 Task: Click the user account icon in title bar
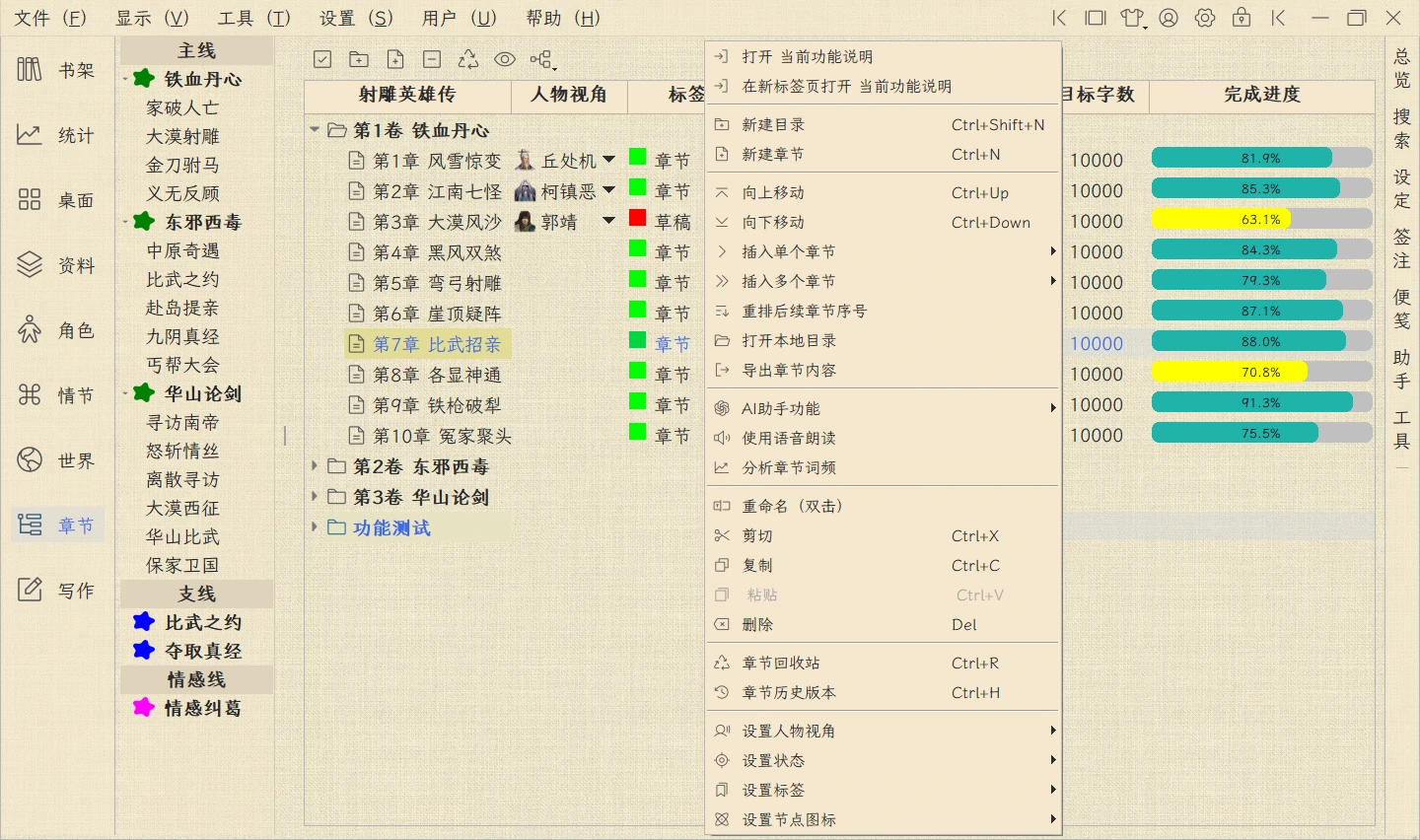[x=1169, y=18]
